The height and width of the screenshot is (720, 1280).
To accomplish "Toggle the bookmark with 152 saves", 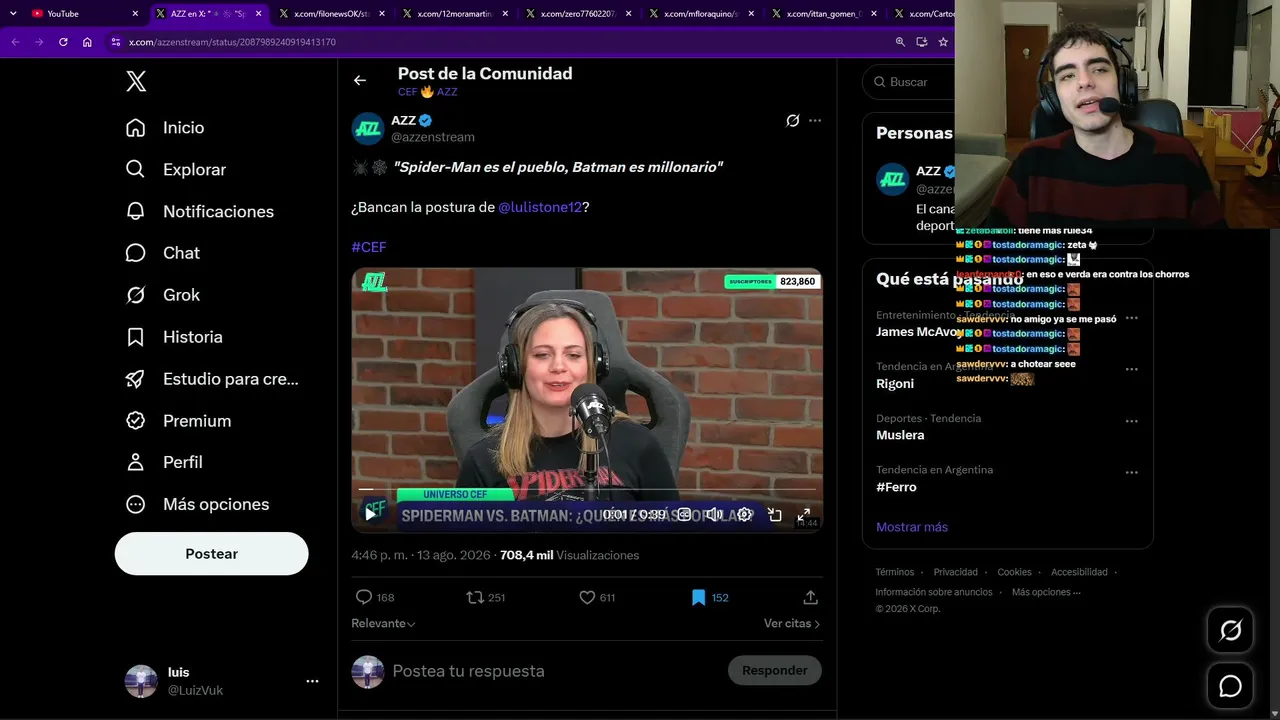I will (710, 597).
